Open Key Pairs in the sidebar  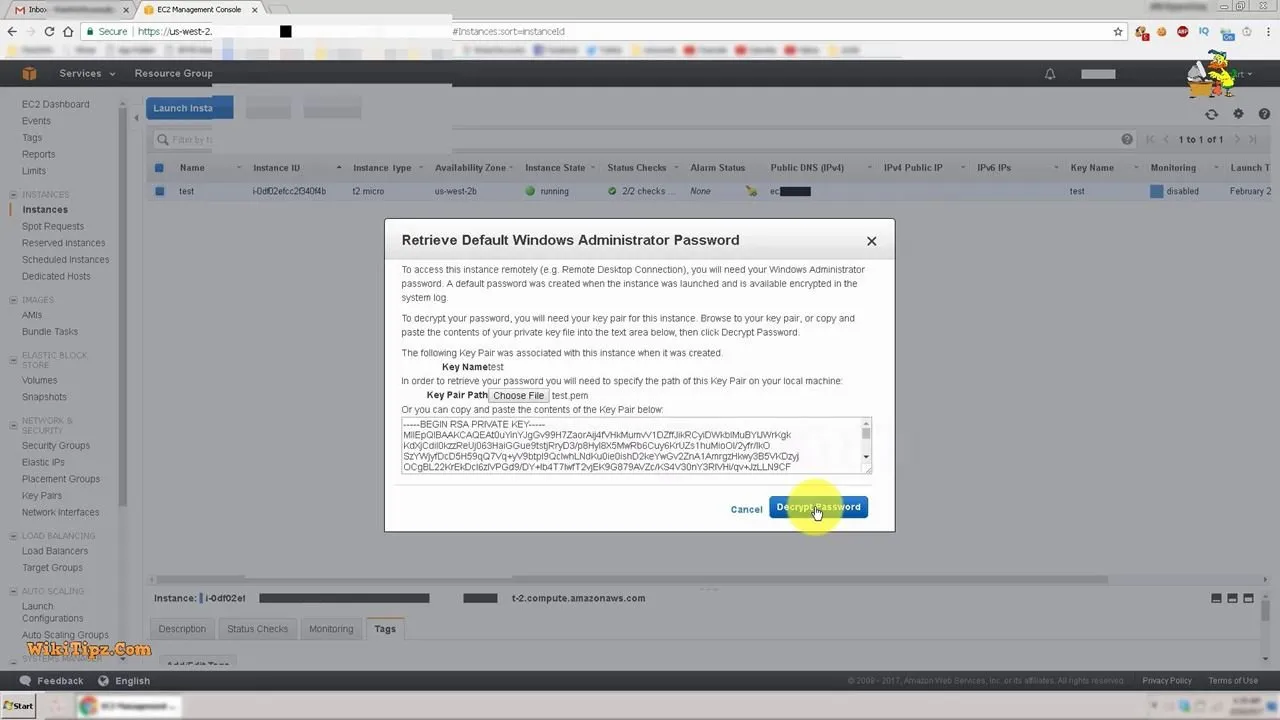pos(42,496)
